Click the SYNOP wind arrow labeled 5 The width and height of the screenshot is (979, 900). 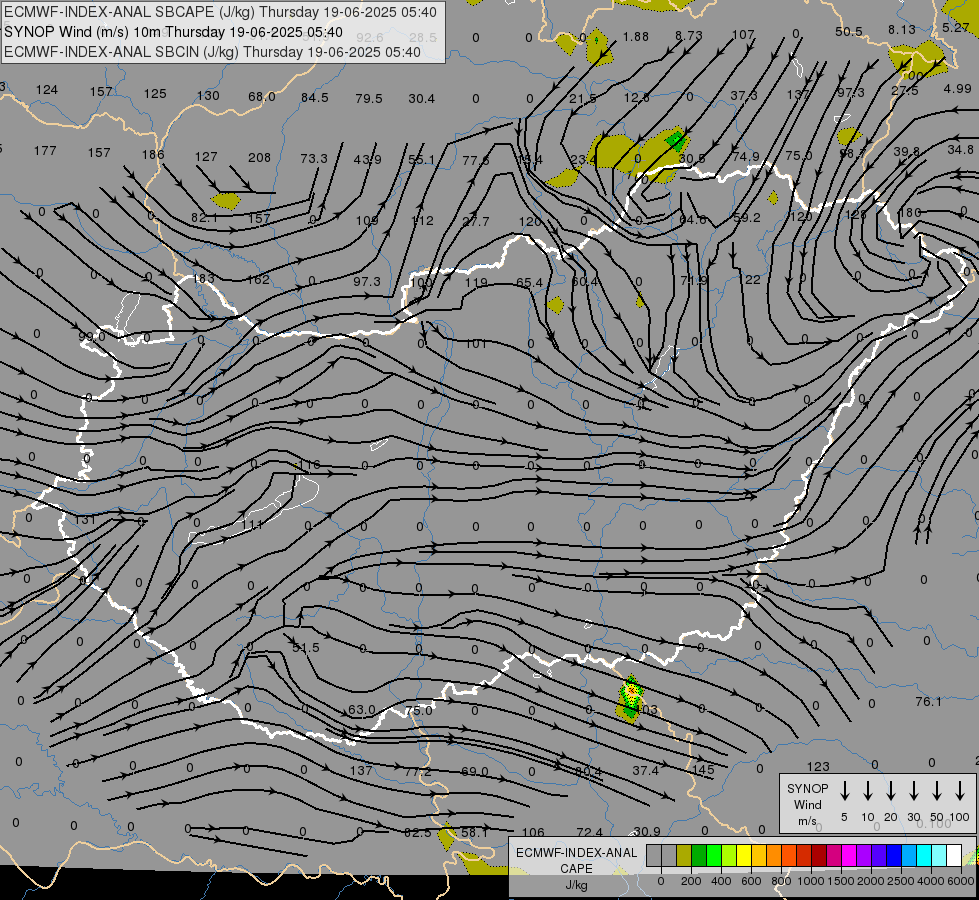[x=845, y=791]
